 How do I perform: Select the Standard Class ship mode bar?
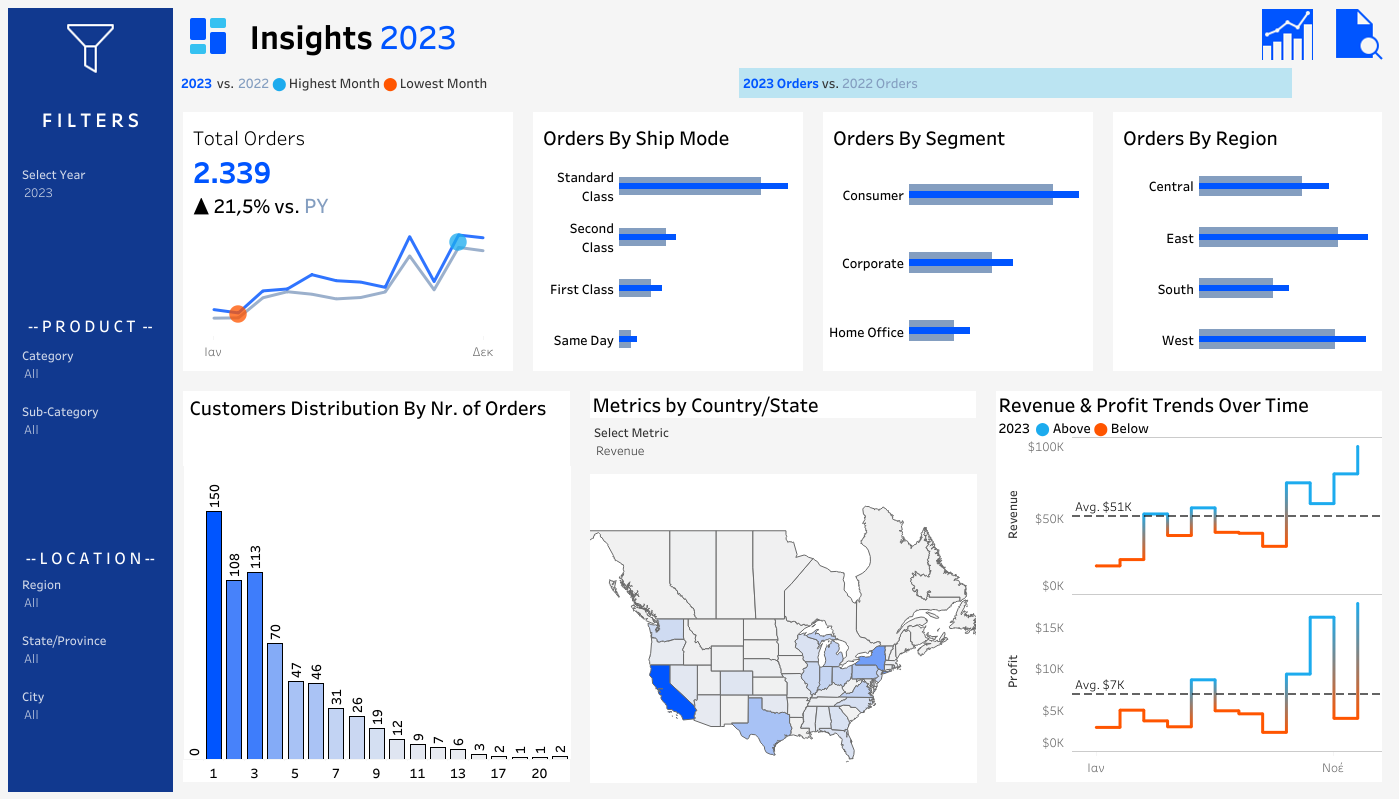700,186
